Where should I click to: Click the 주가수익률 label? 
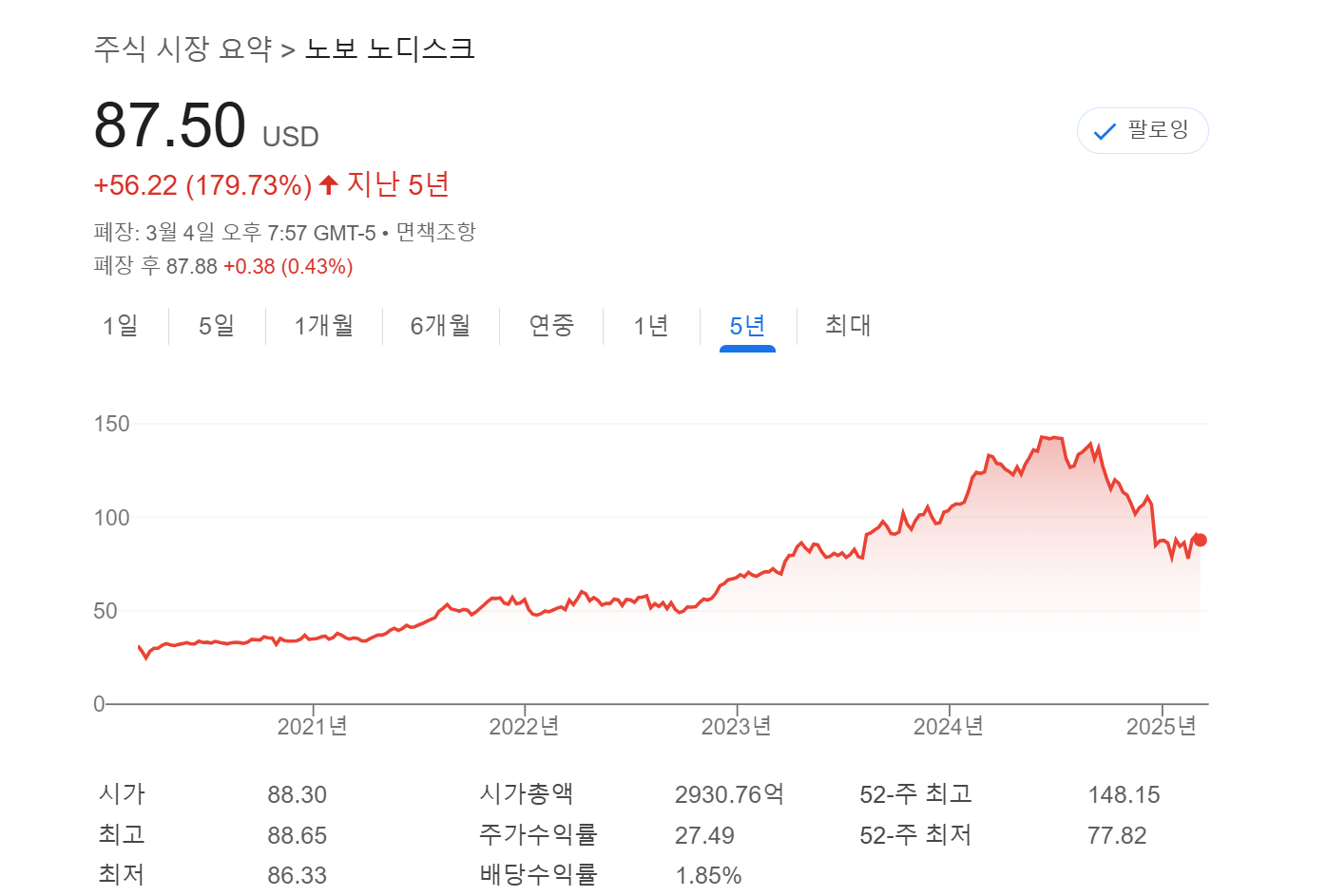pos(538,834)
